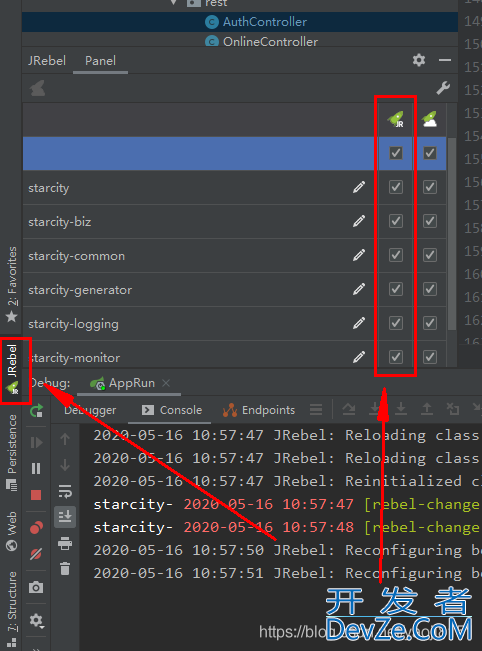The width and height of the screenshot is (482, 651).
Task: Open the Debugger tab
Action: [x=90, y=410]
